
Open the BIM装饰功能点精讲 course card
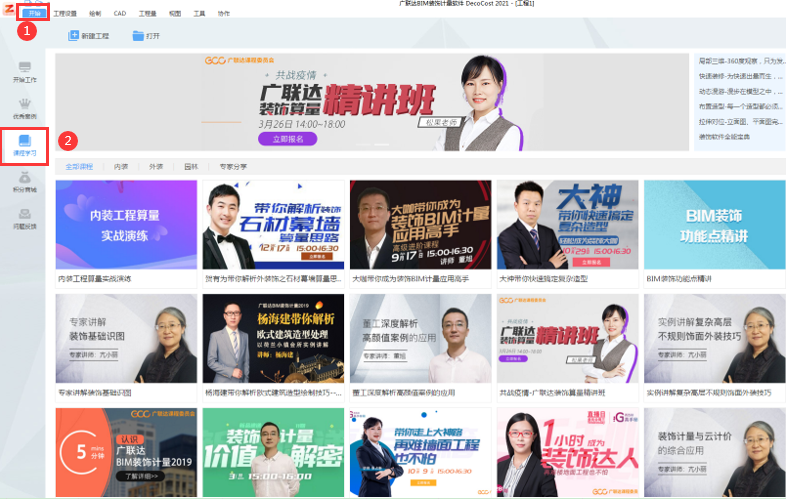[715, 234]
